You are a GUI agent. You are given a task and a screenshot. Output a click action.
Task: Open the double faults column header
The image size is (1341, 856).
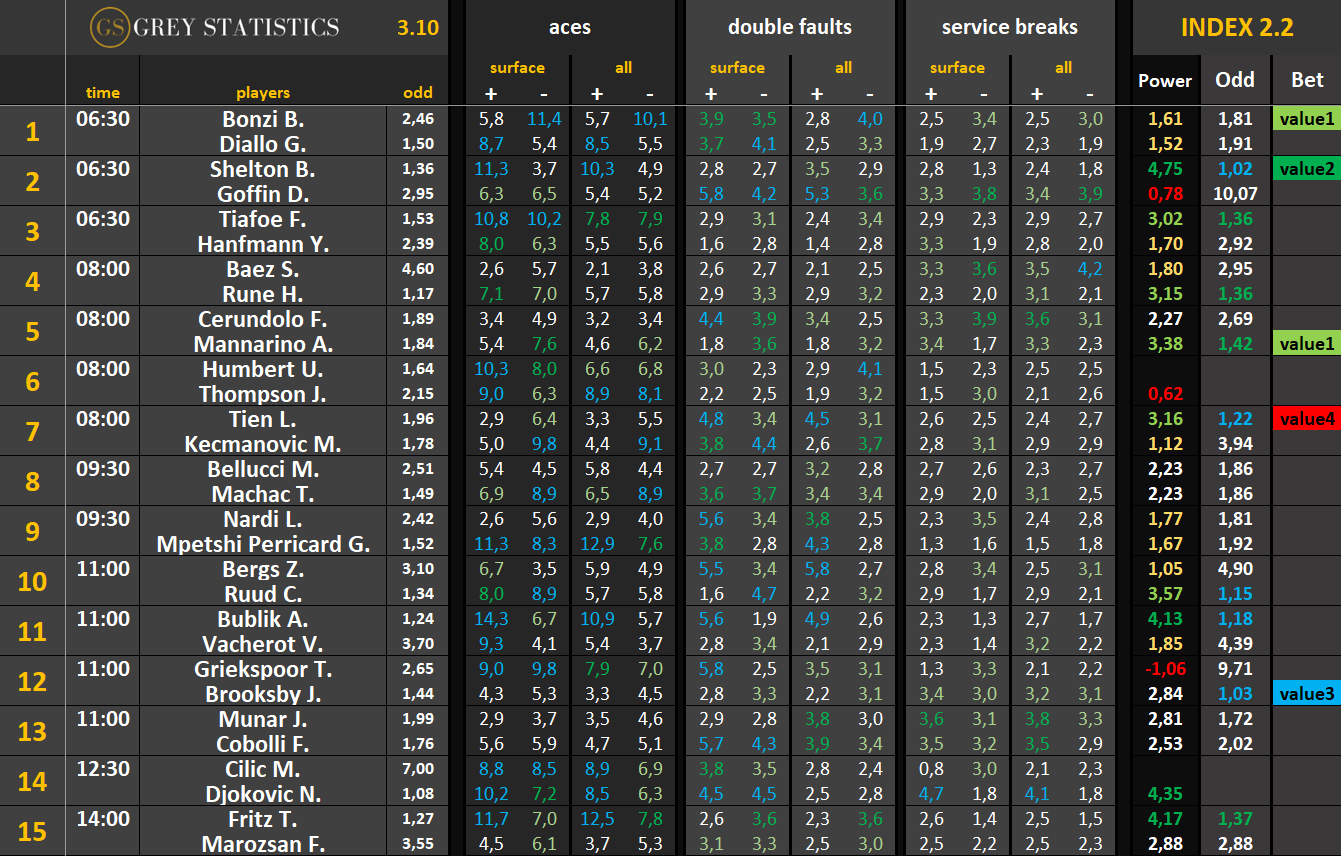(790, 27)
